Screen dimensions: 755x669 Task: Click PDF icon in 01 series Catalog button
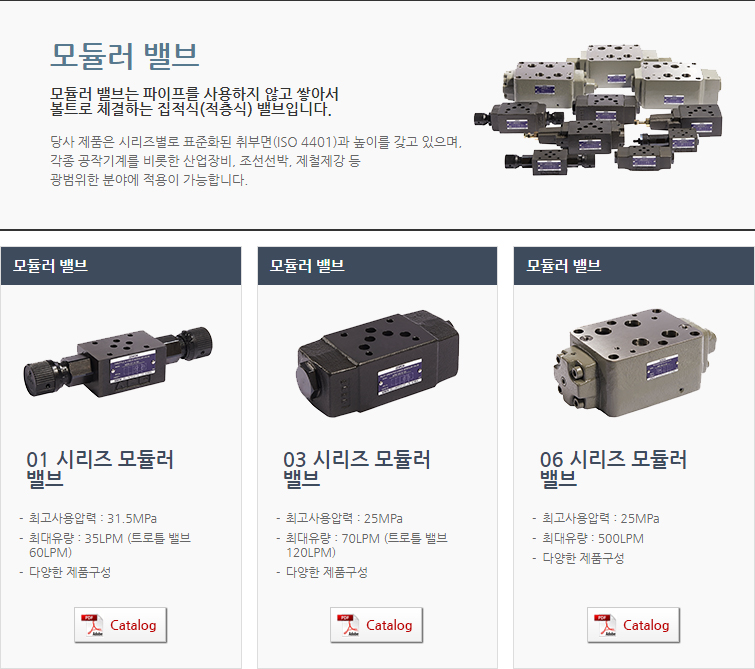(x=92, y=625)
